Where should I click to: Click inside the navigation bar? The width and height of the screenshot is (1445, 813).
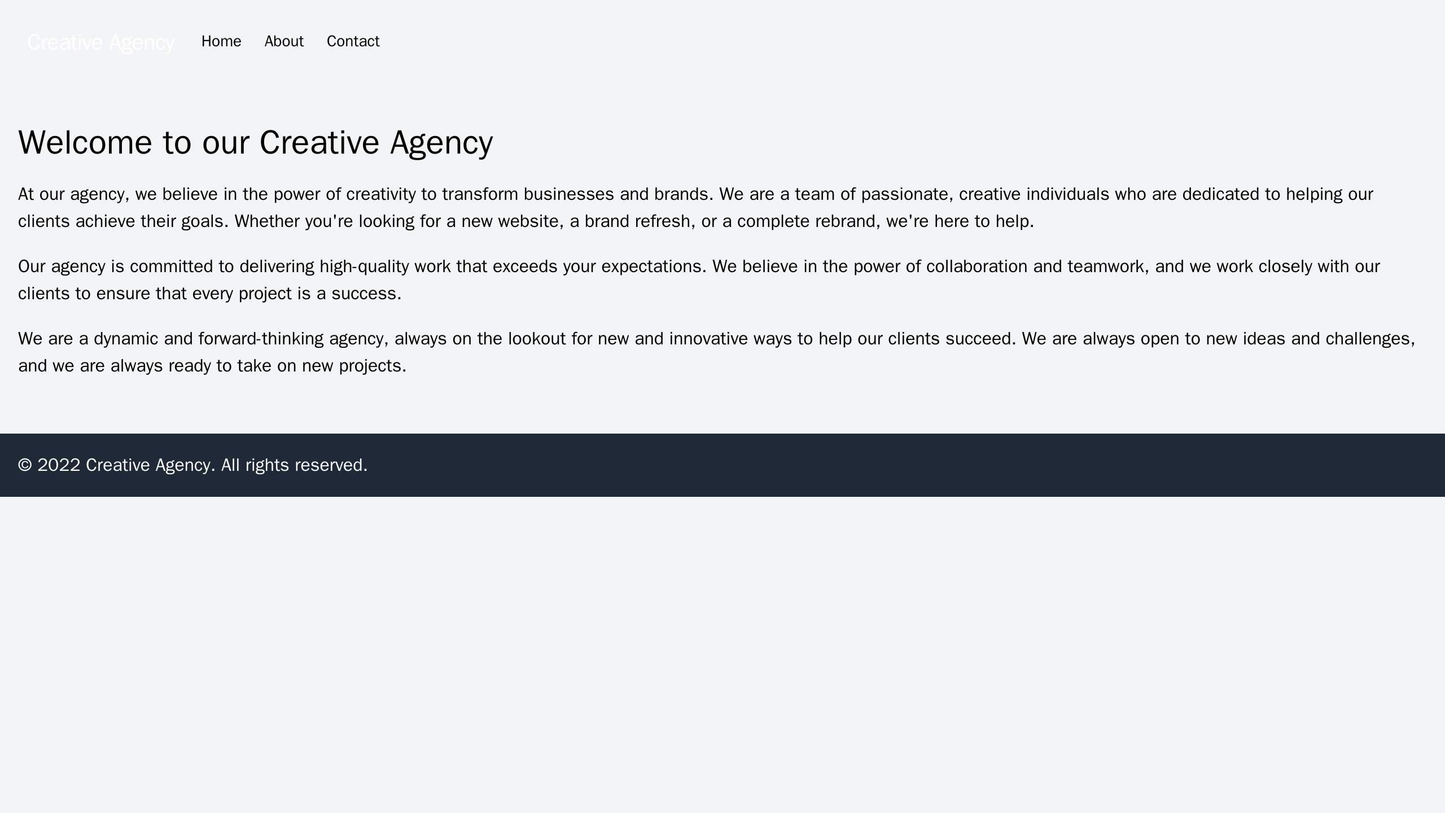tap(722, 41)
